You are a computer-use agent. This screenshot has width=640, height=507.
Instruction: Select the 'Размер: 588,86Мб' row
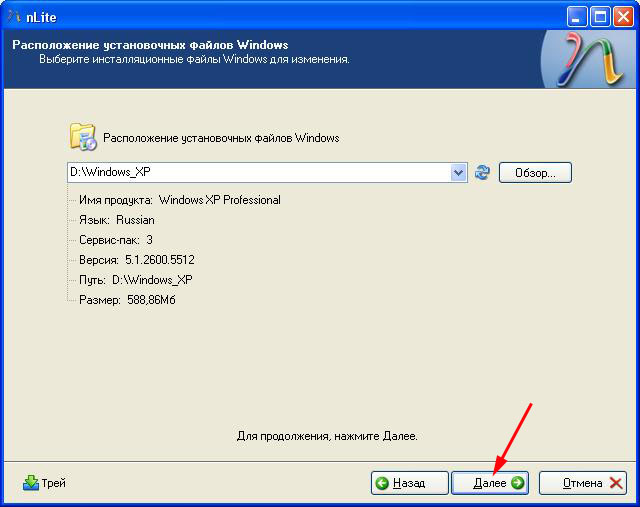(x=127, y=300)
